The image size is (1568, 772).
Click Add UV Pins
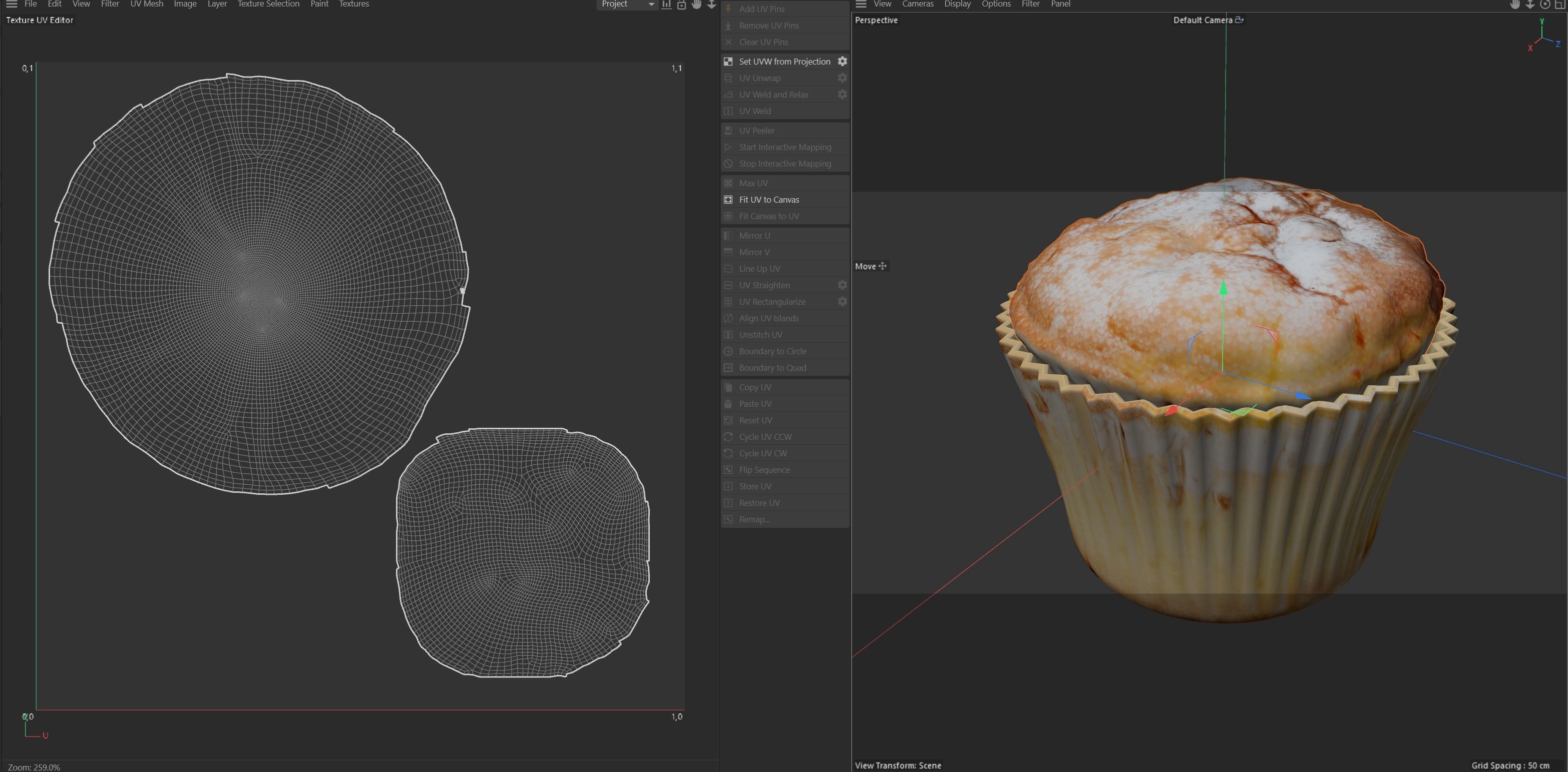[x=785, y=9]
